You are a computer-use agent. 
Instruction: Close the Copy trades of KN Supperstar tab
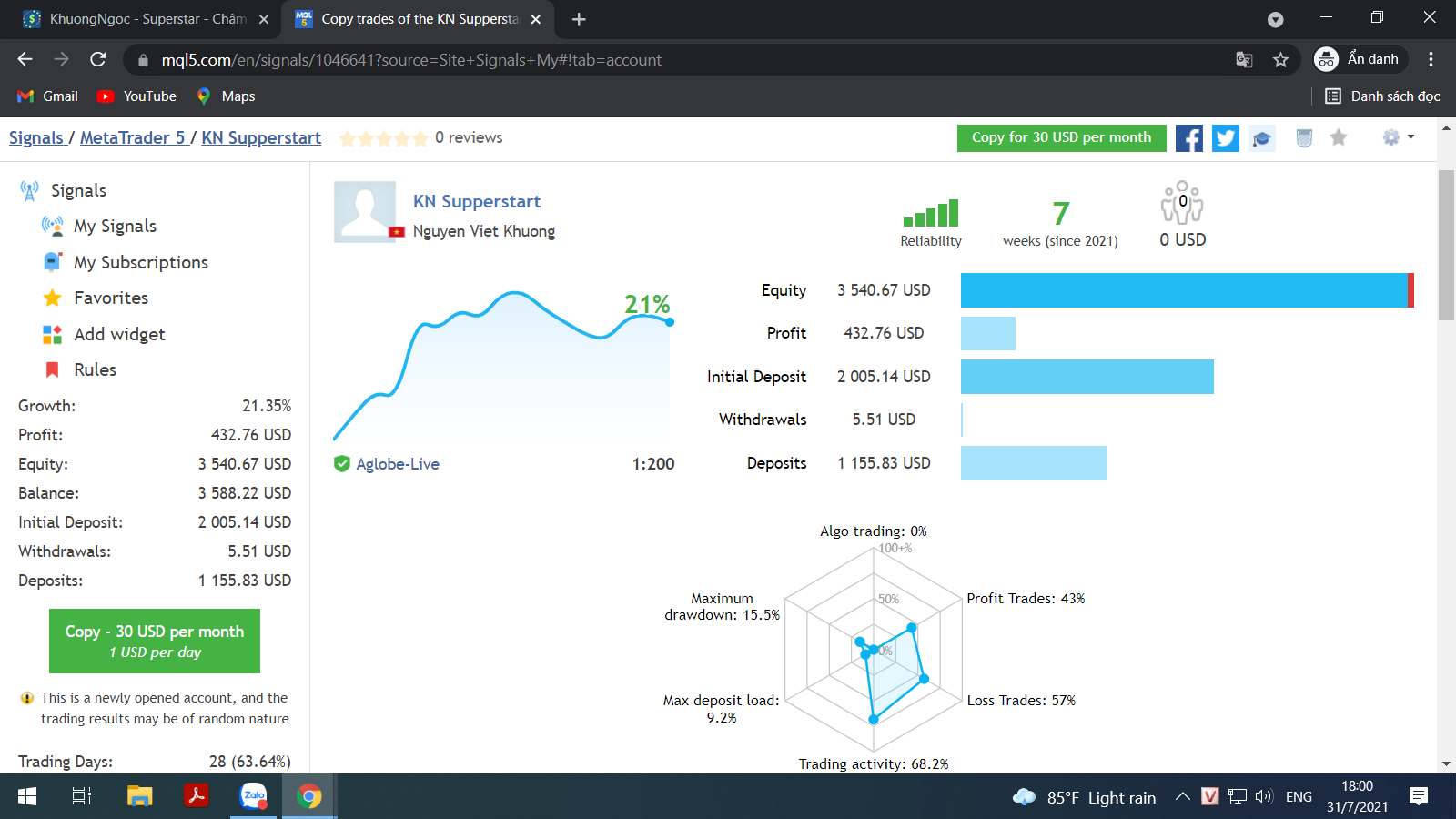[x=536, y=19]
